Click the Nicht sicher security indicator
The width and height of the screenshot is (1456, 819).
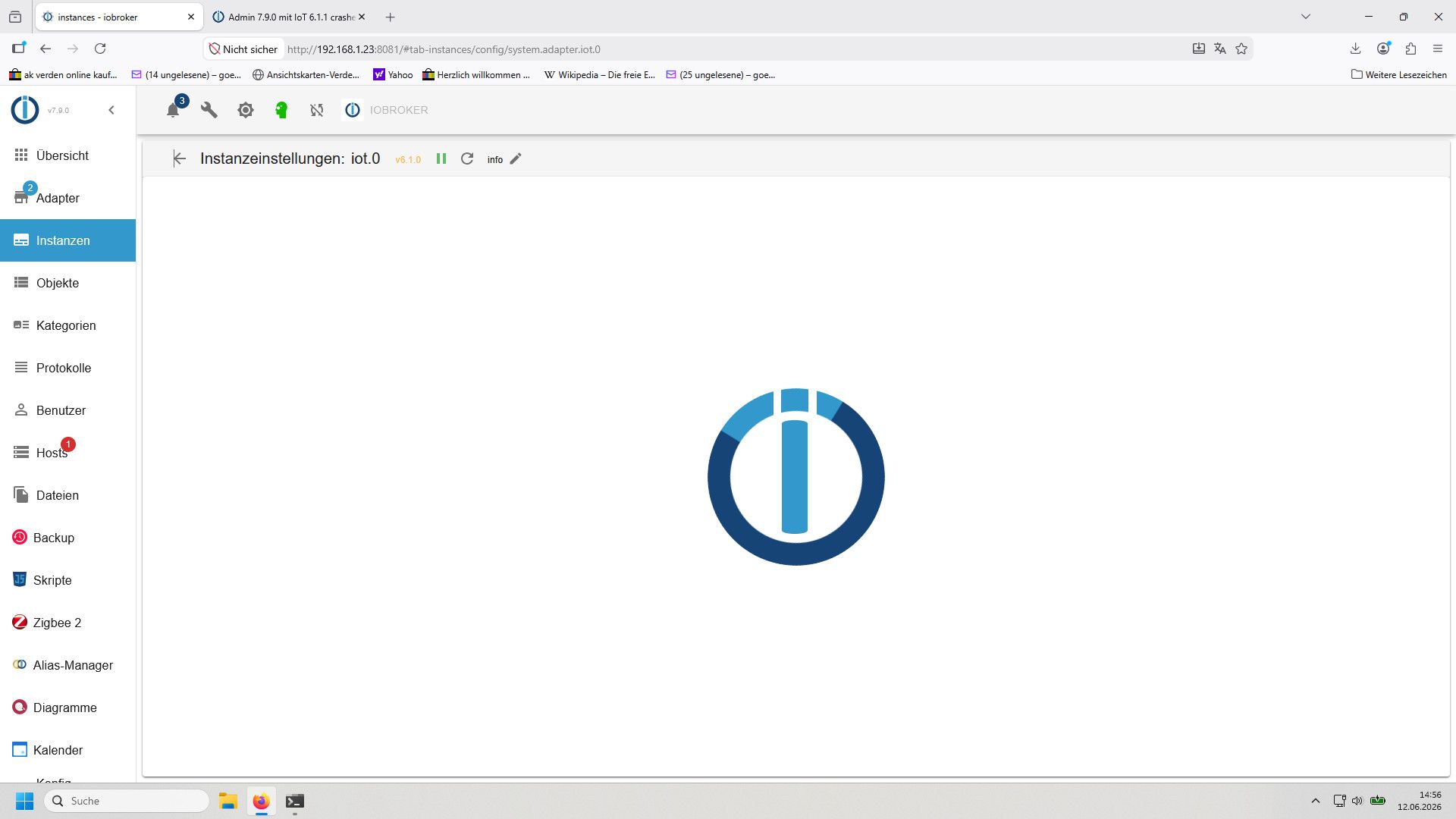[243, 49]
